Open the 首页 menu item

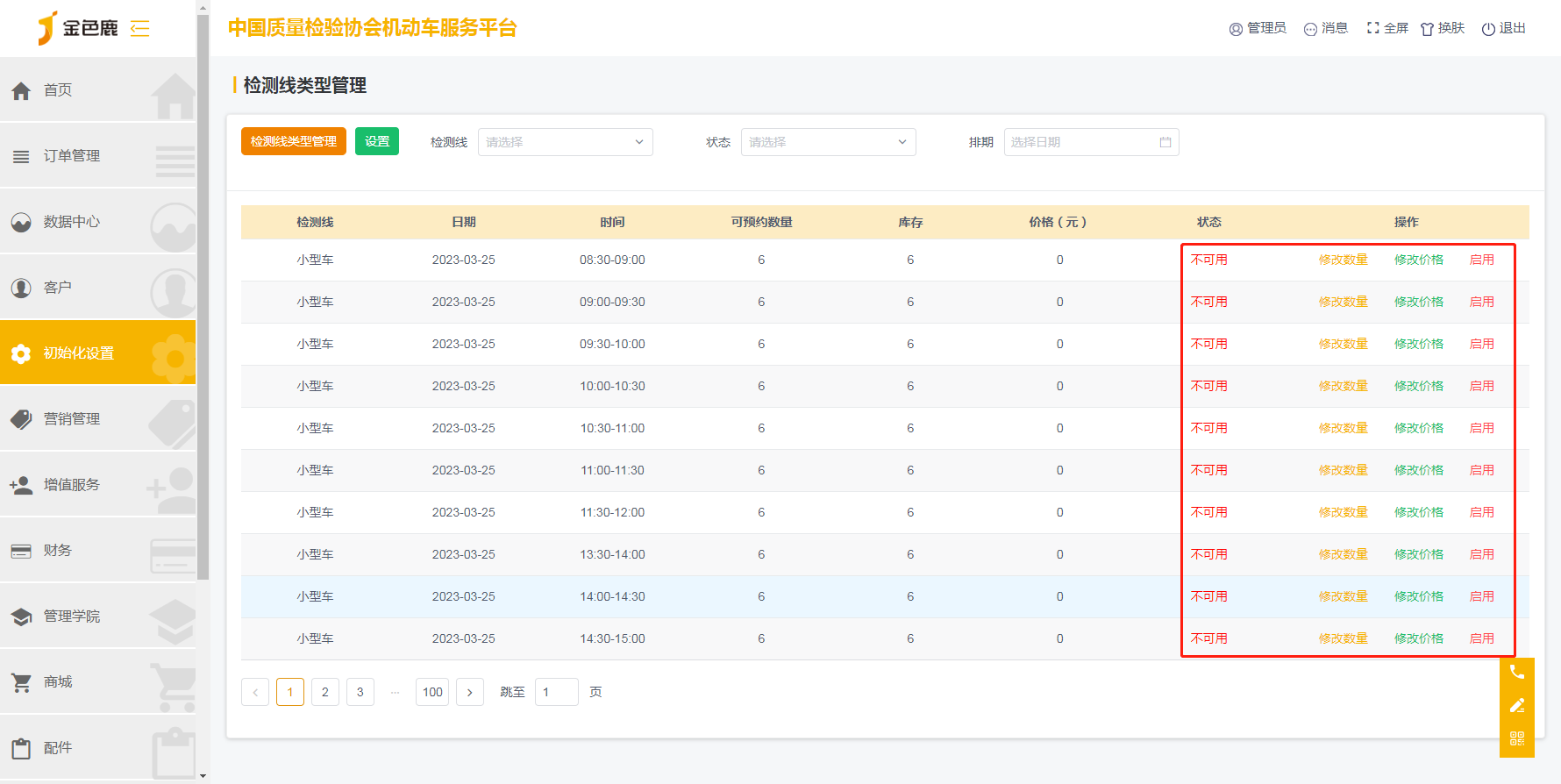coord(98,89)
